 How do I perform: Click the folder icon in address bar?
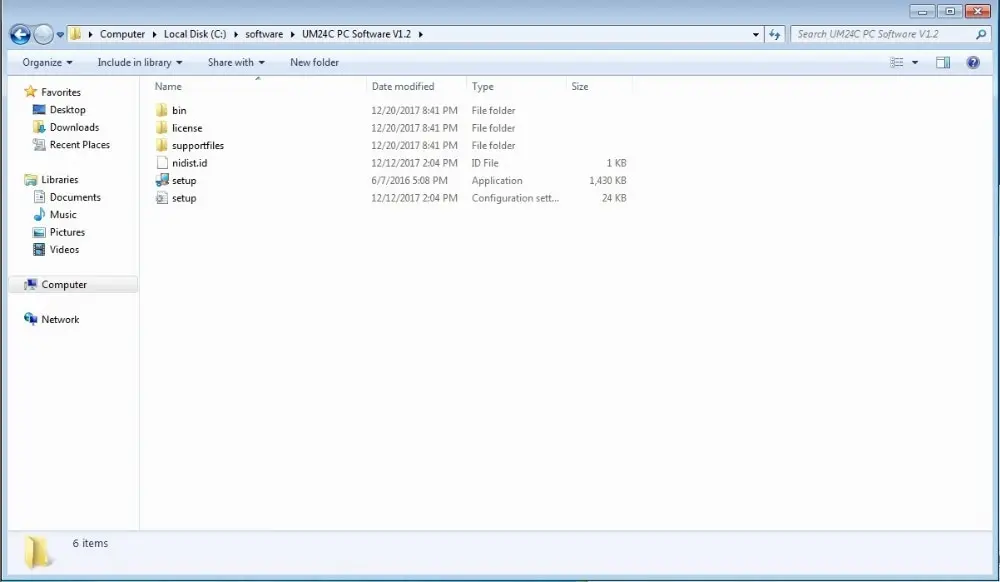pos(75,34)
